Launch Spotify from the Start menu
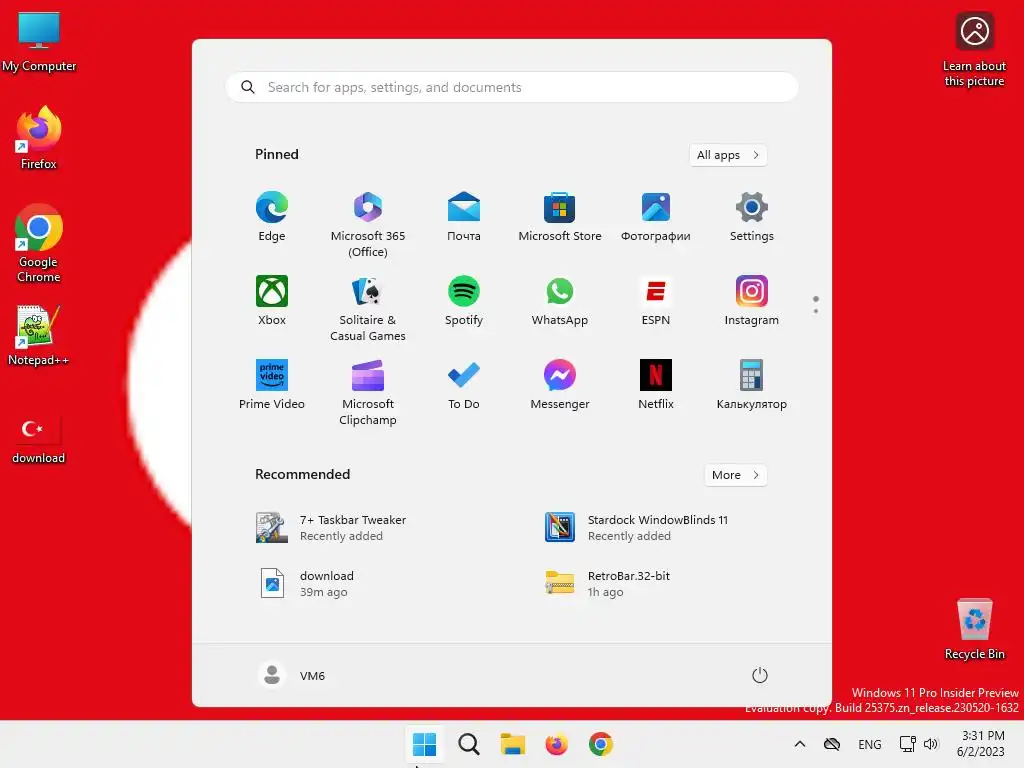This screenshot has width=1024, height=768. 464,300
